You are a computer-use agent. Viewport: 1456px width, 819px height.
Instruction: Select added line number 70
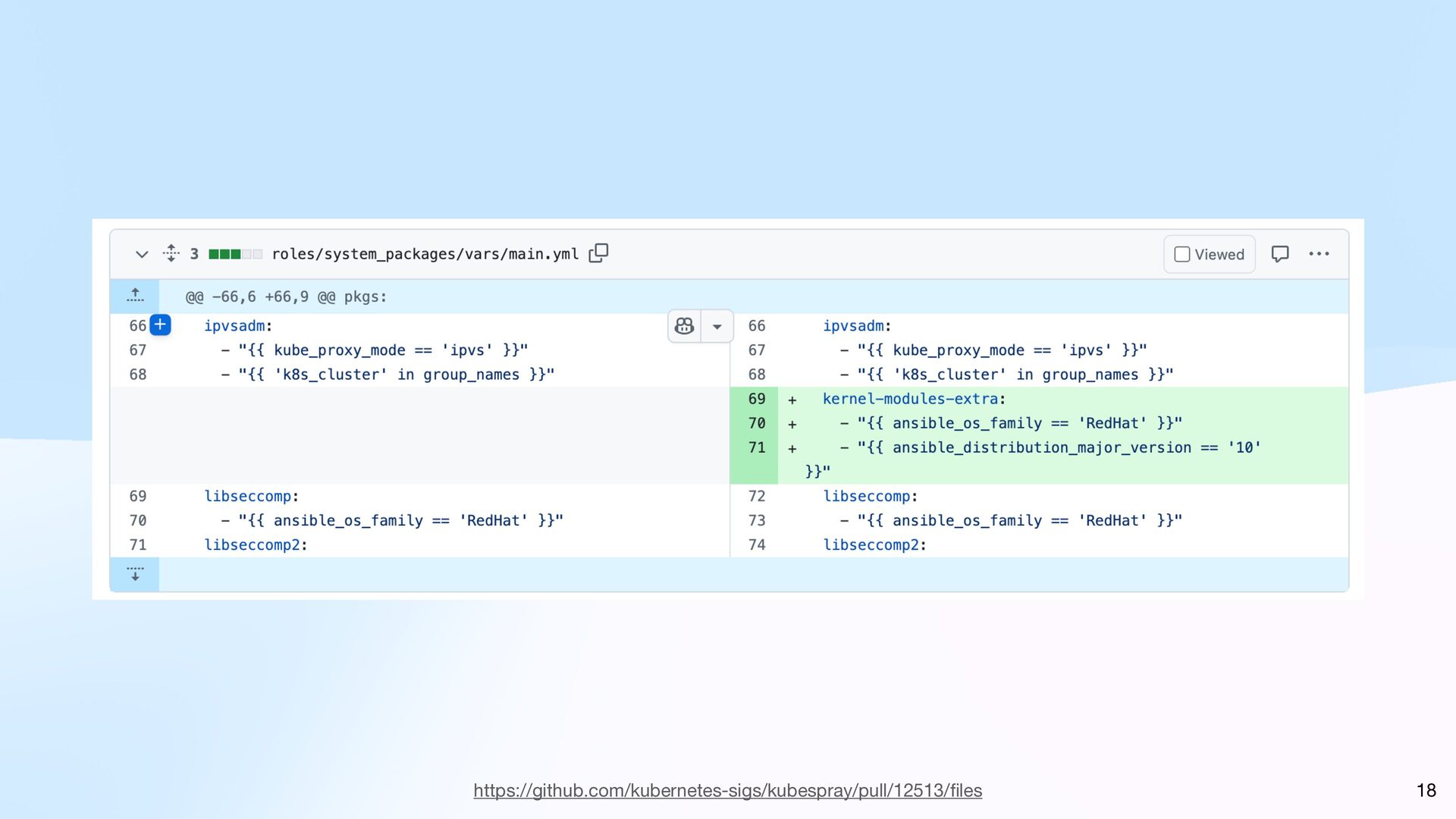[756, 423]
